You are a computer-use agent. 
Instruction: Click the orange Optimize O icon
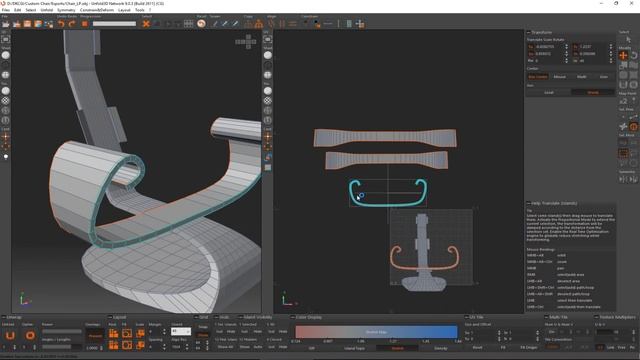(30, 336)
